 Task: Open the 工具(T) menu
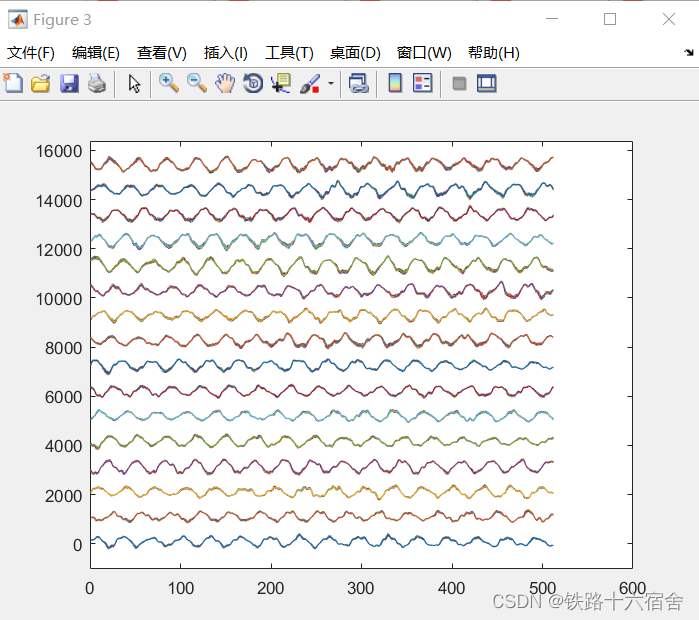[289, 53]
